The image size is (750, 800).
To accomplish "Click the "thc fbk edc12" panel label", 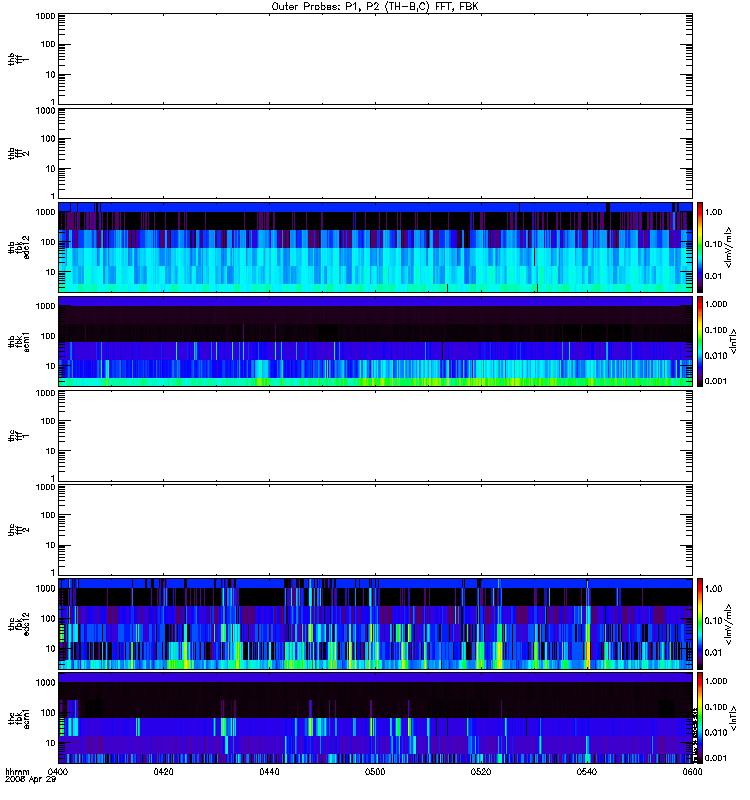I will point(19,623).
